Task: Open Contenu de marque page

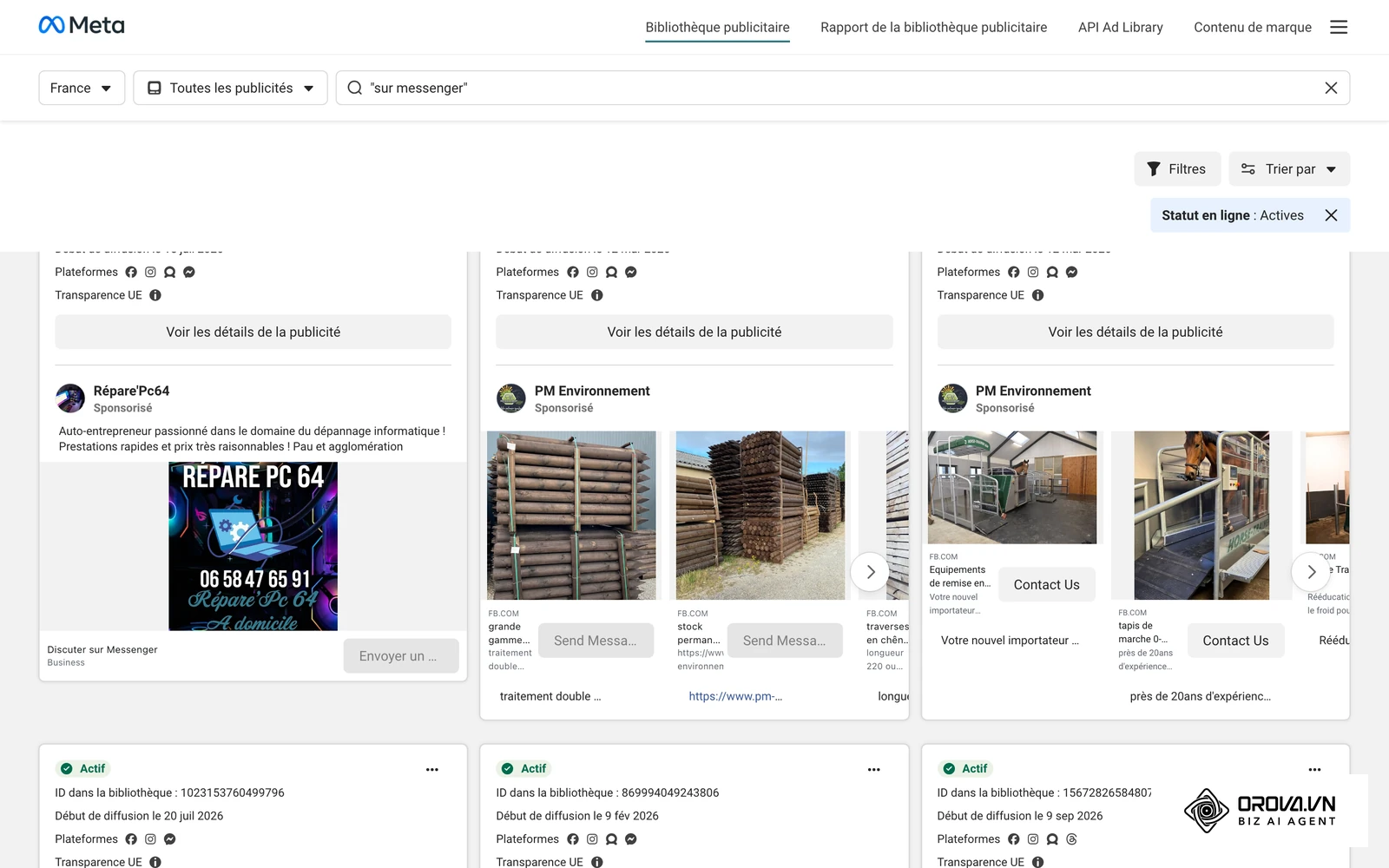Action: (1253, 27)
